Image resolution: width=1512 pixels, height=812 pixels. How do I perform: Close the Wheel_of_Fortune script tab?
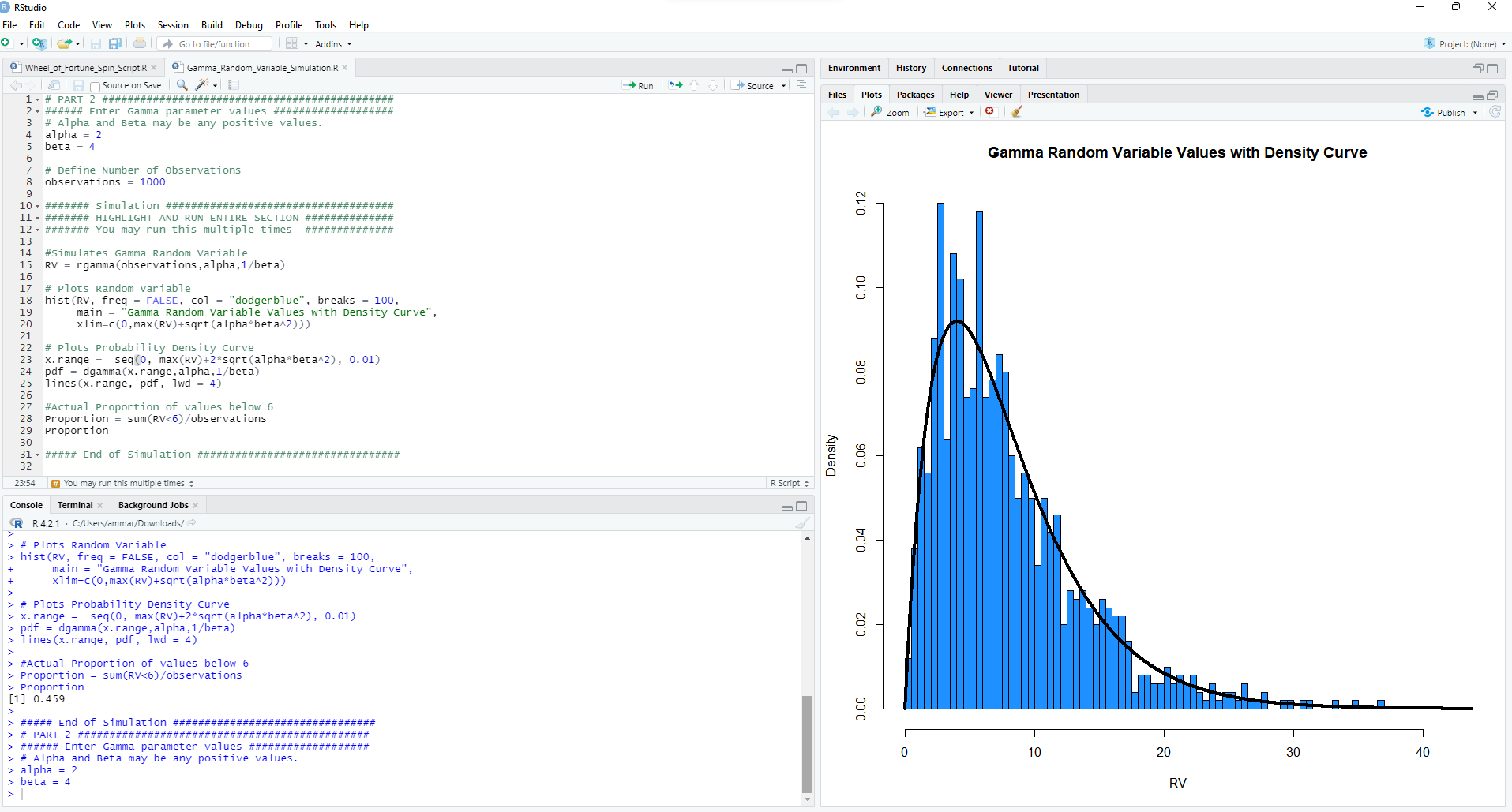click(x=154, y=68)
